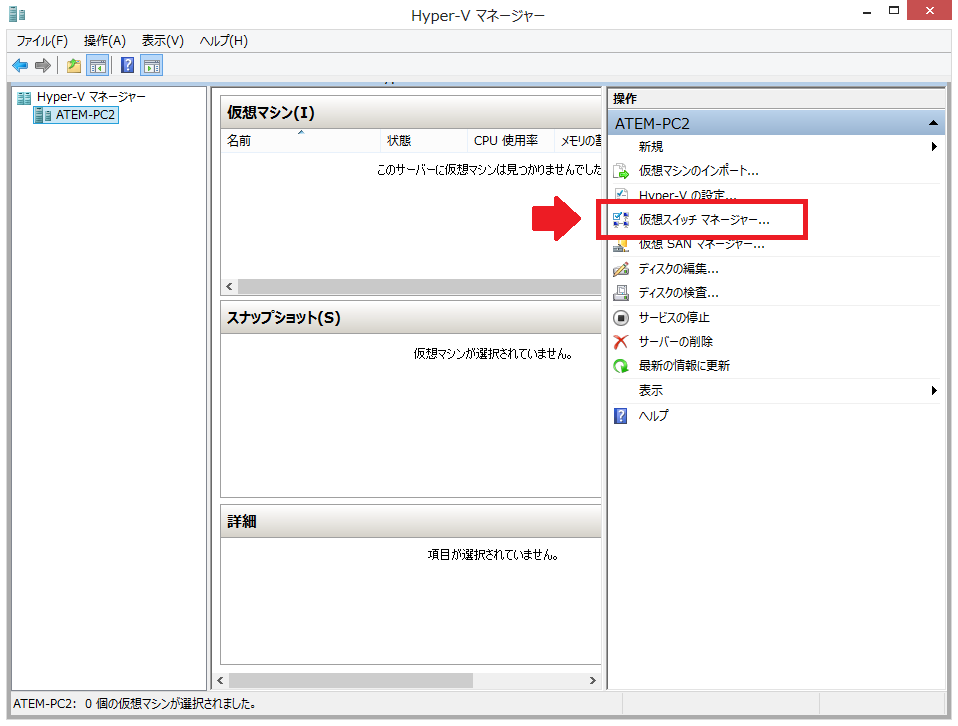Click the 仮想 SAN マネージャー icon
Viewport: 958px width, 726px height.
point(621,245)
